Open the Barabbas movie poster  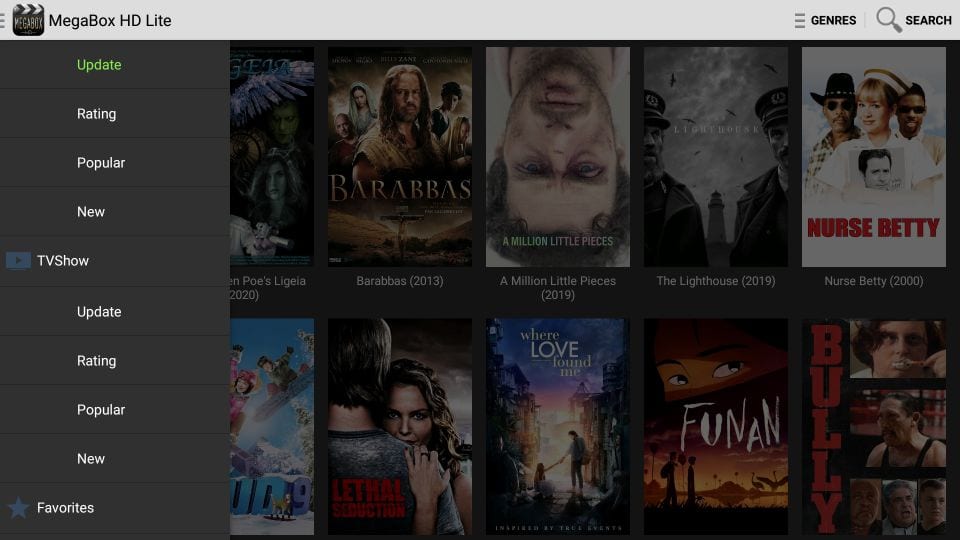coord(400,157)
